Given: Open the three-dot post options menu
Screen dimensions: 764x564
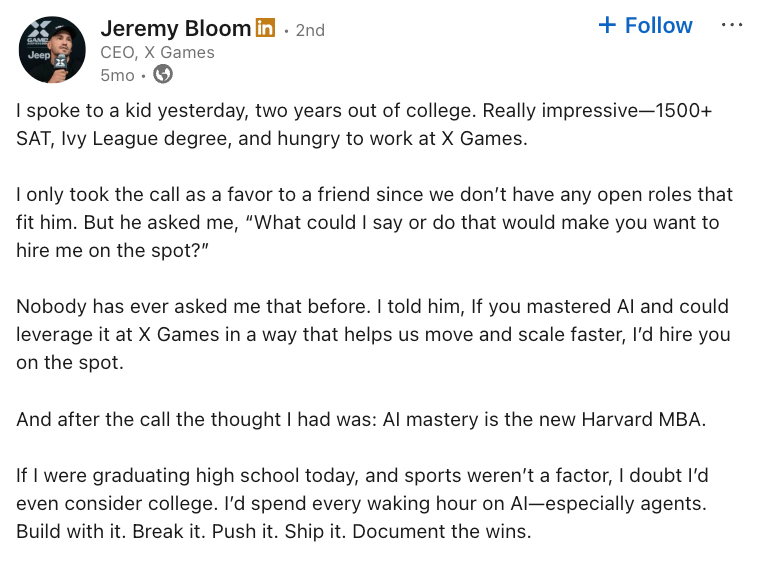Looking at the screenshot, I should [732, 26].
